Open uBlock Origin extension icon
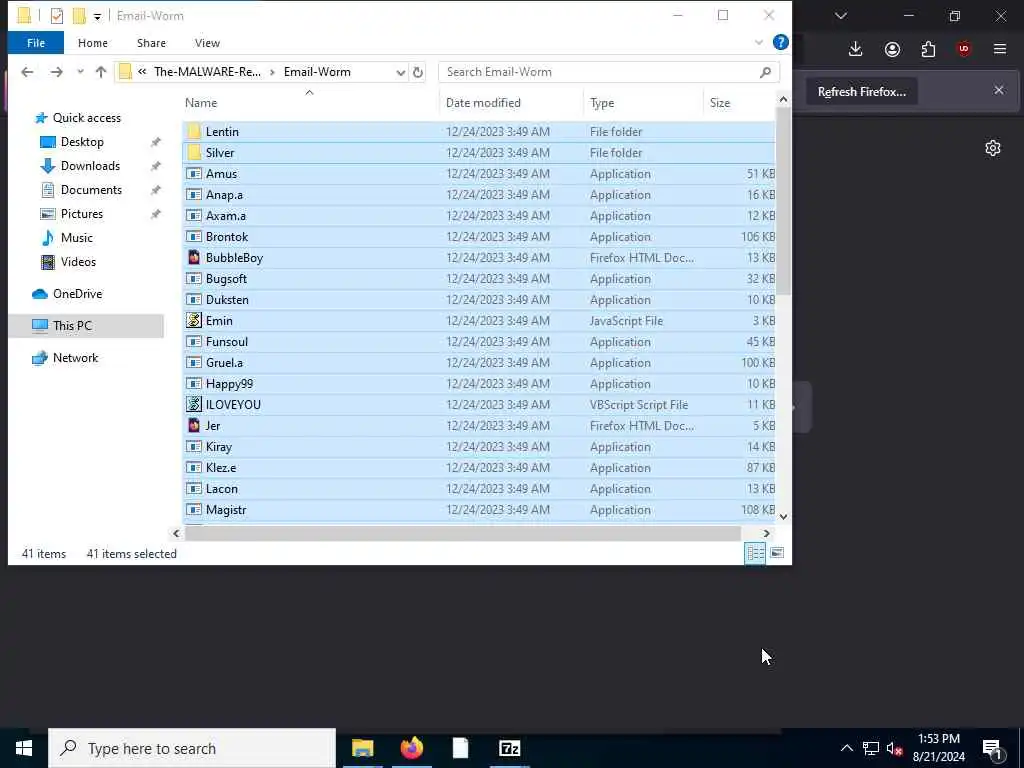Viewport: 1024px width, 768px height. pos(964,49)
